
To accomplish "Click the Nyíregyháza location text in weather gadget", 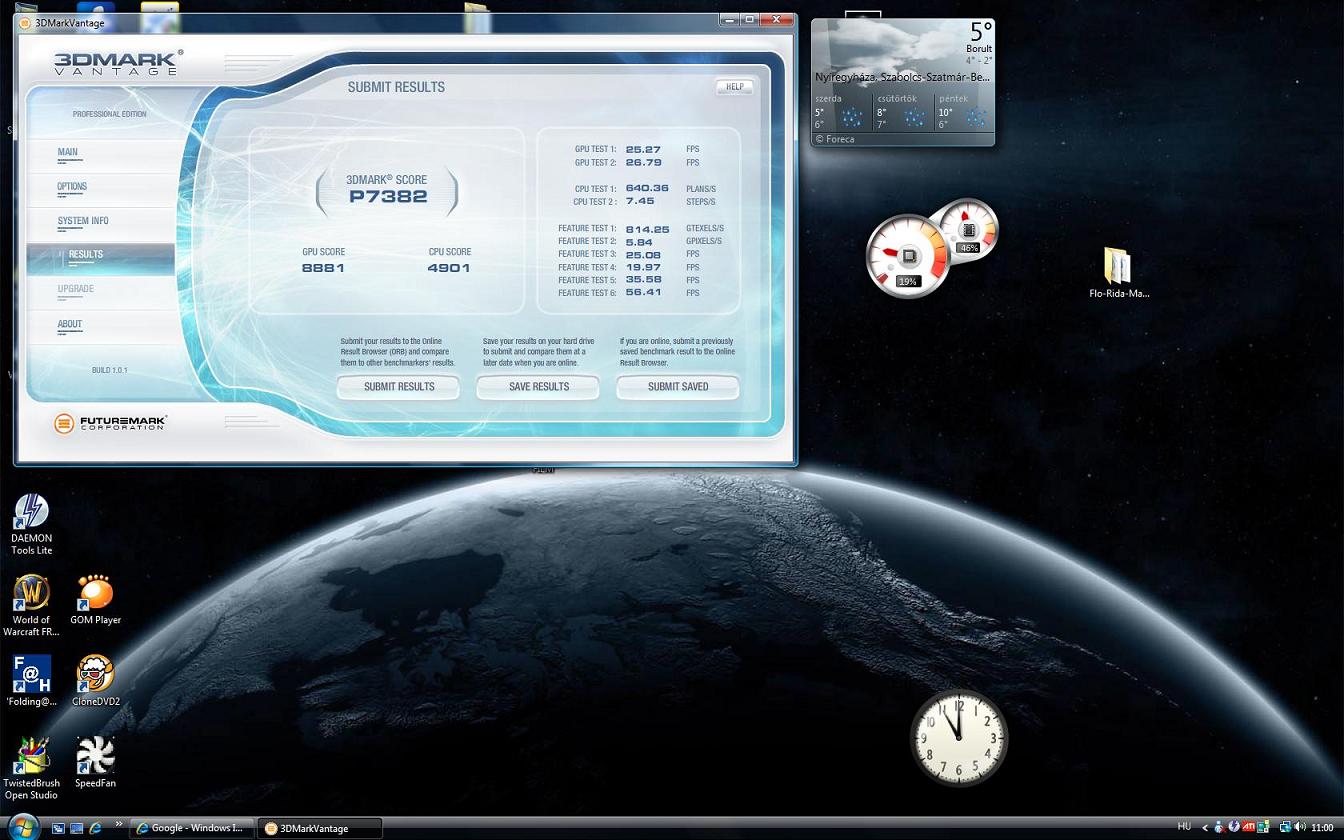I will click(902, 77).
